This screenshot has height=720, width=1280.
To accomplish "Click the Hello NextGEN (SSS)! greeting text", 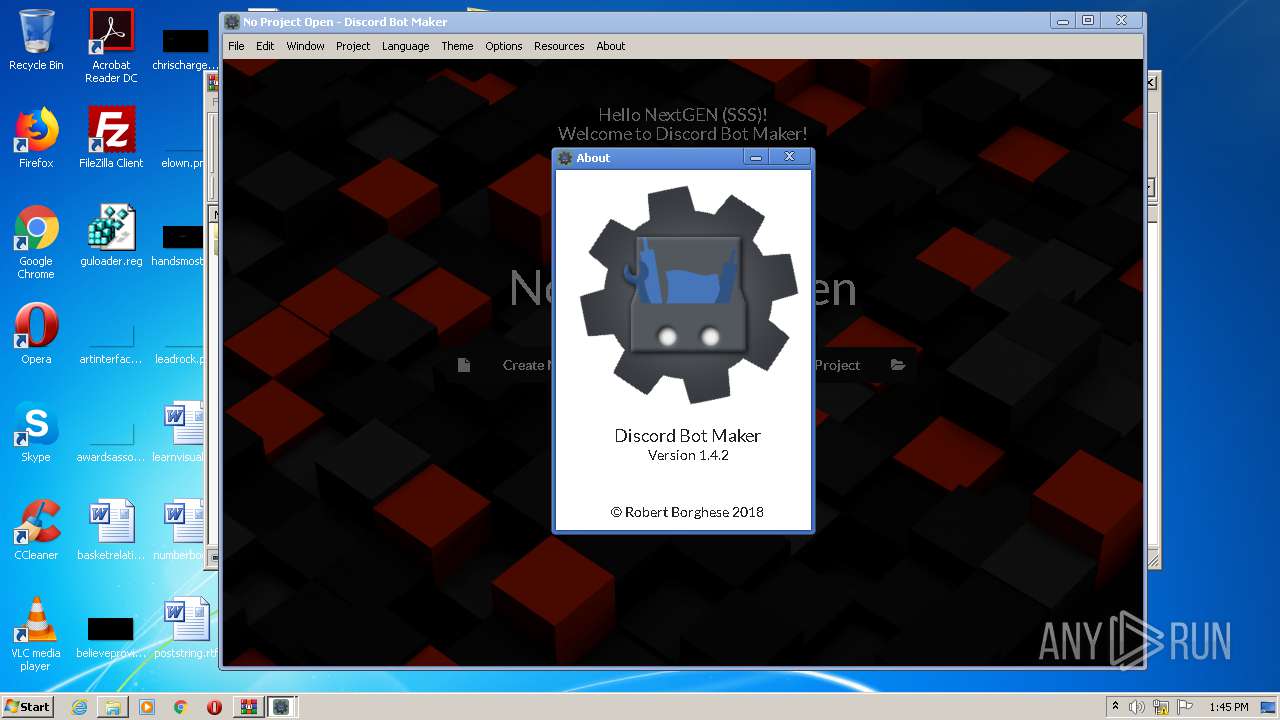I will point(683,115).
